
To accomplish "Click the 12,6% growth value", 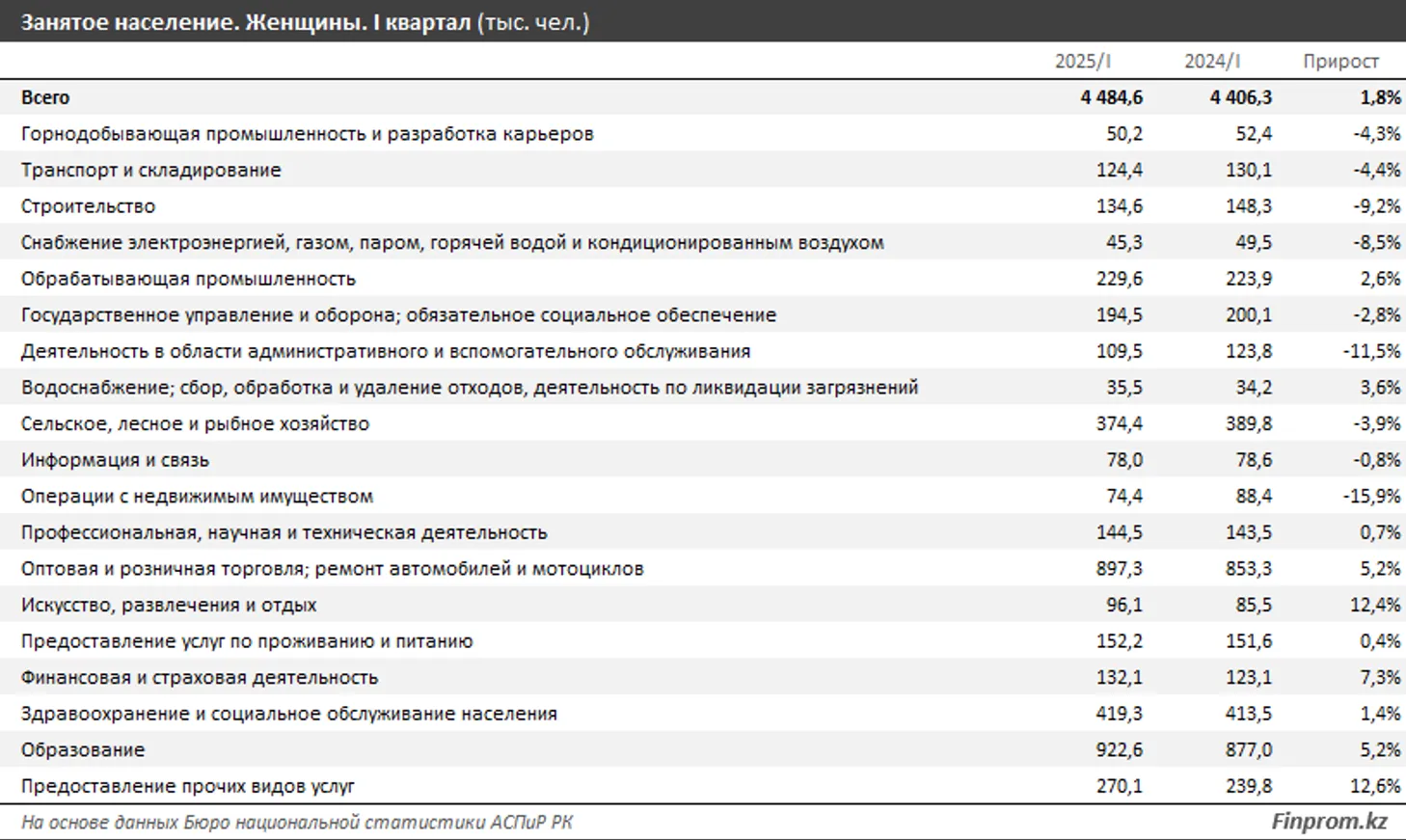I will [x=1375, y=787].
